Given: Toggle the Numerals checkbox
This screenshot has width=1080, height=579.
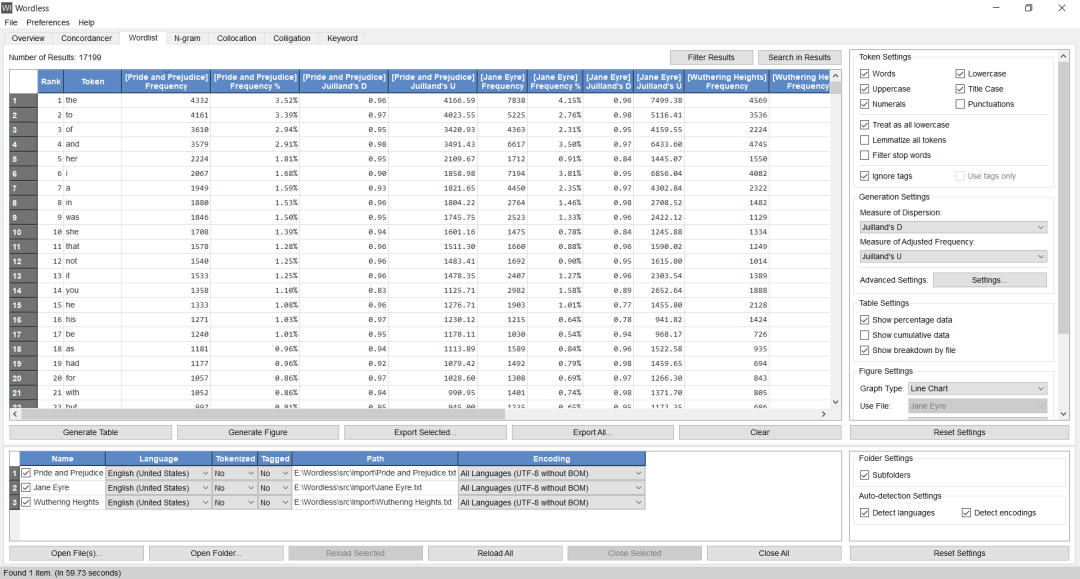Looking at the screenshot, I should [864, 104].
